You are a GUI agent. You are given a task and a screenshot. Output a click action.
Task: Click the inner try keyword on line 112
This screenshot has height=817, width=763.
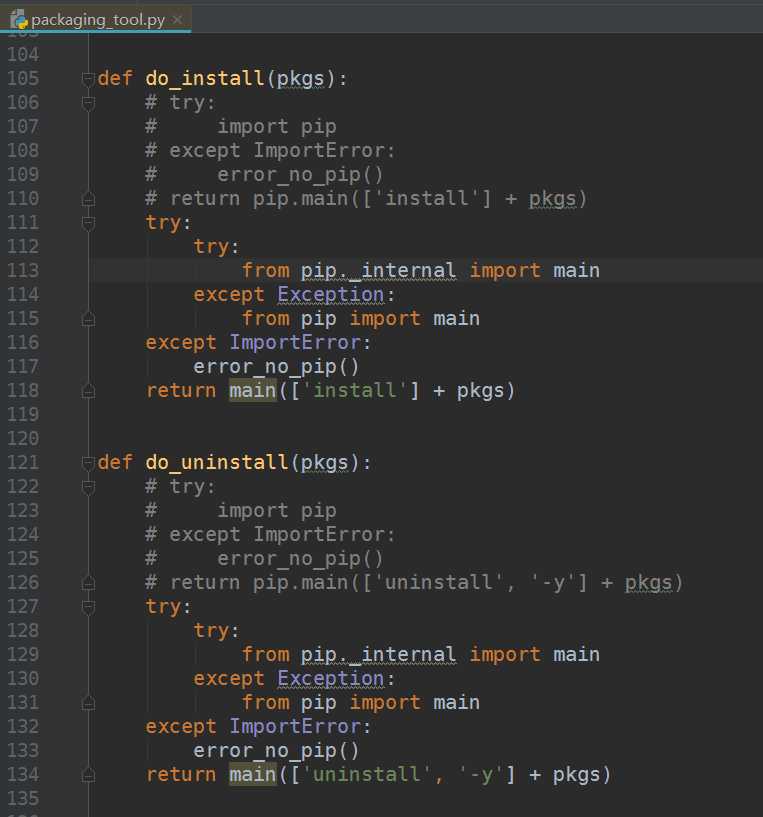coord(211,246)
